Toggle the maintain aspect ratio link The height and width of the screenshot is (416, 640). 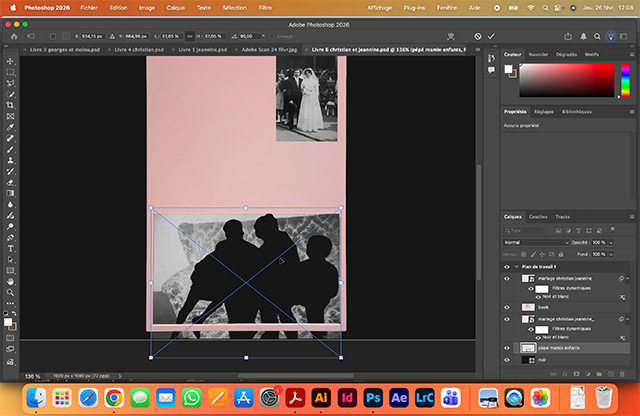(x=189, y=36)
